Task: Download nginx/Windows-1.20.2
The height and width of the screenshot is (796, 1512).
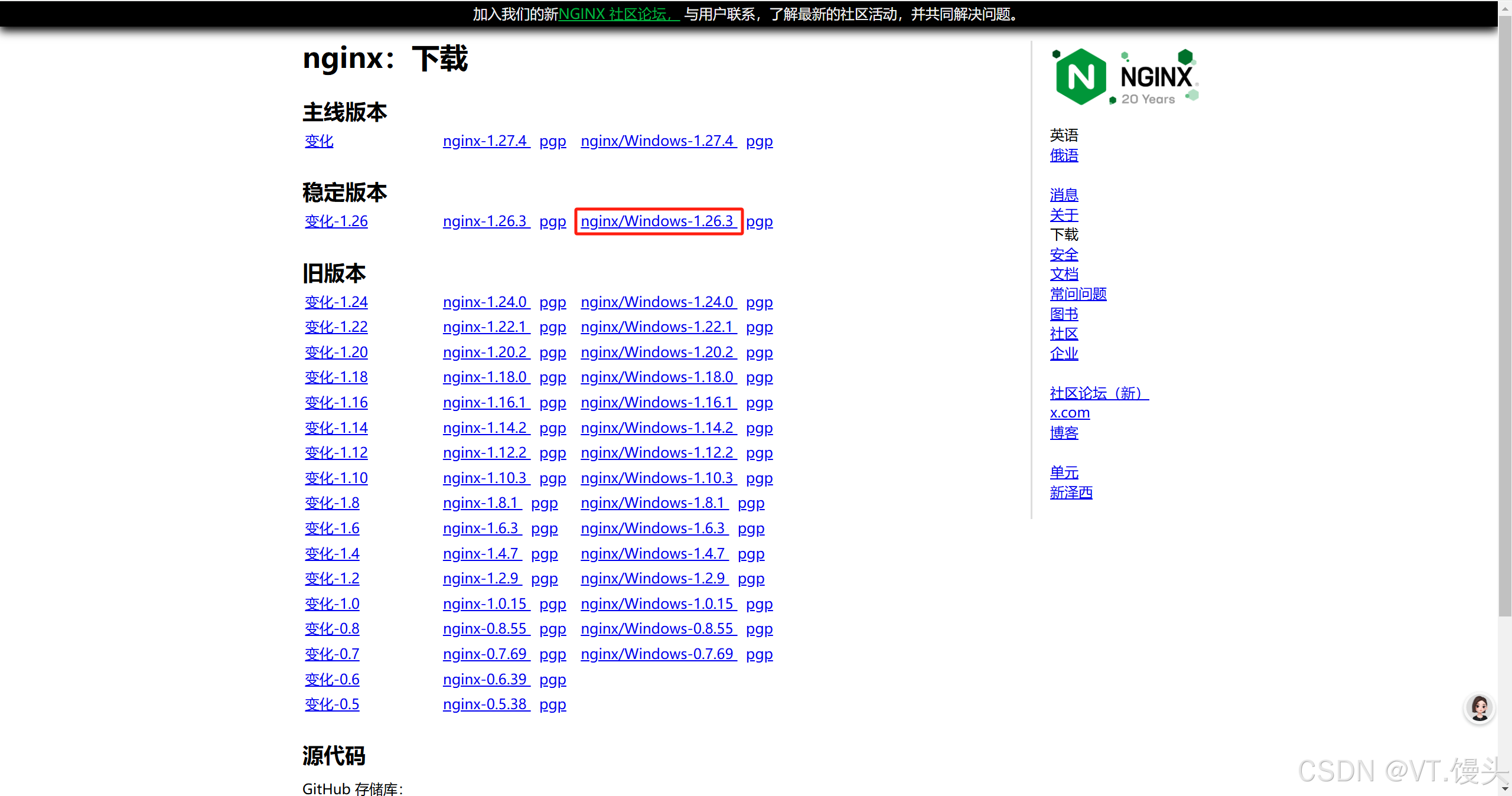Action: 659,353
